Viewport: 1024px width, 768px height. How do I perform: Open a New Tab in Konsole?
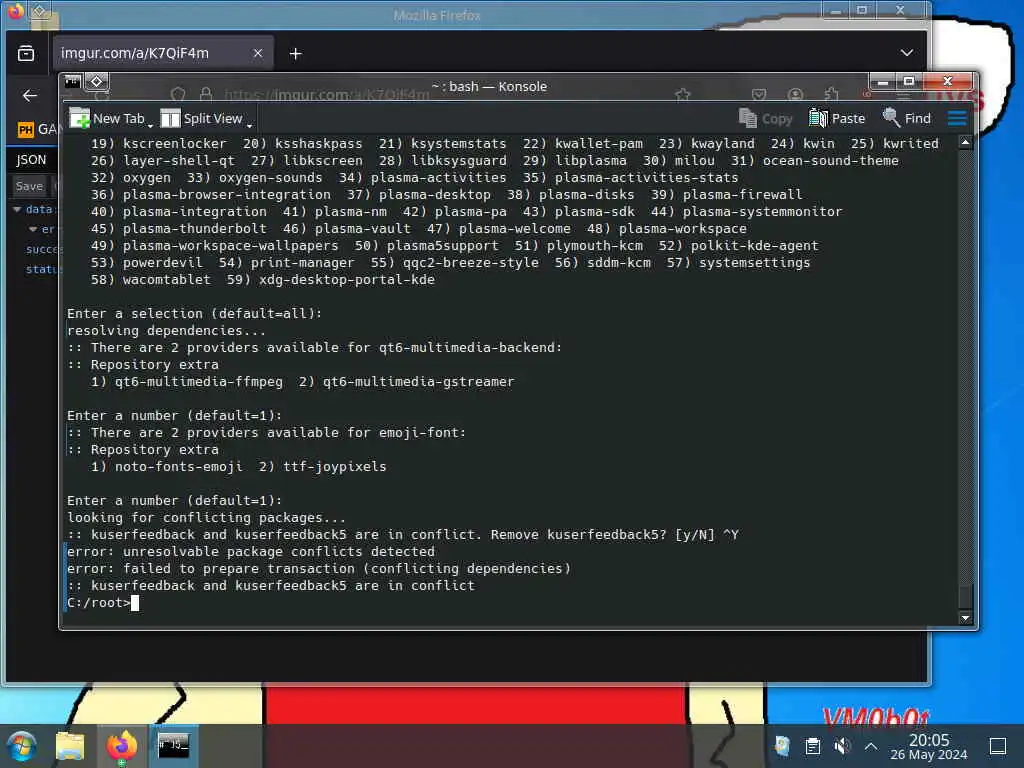click(107, 118)
